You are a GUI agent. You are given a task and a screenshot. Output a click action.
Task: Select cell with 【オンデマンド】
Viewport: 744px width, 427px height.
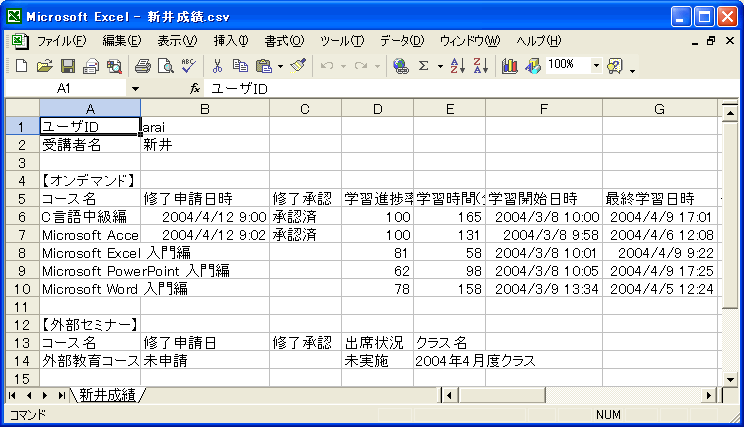pos(90,181)
